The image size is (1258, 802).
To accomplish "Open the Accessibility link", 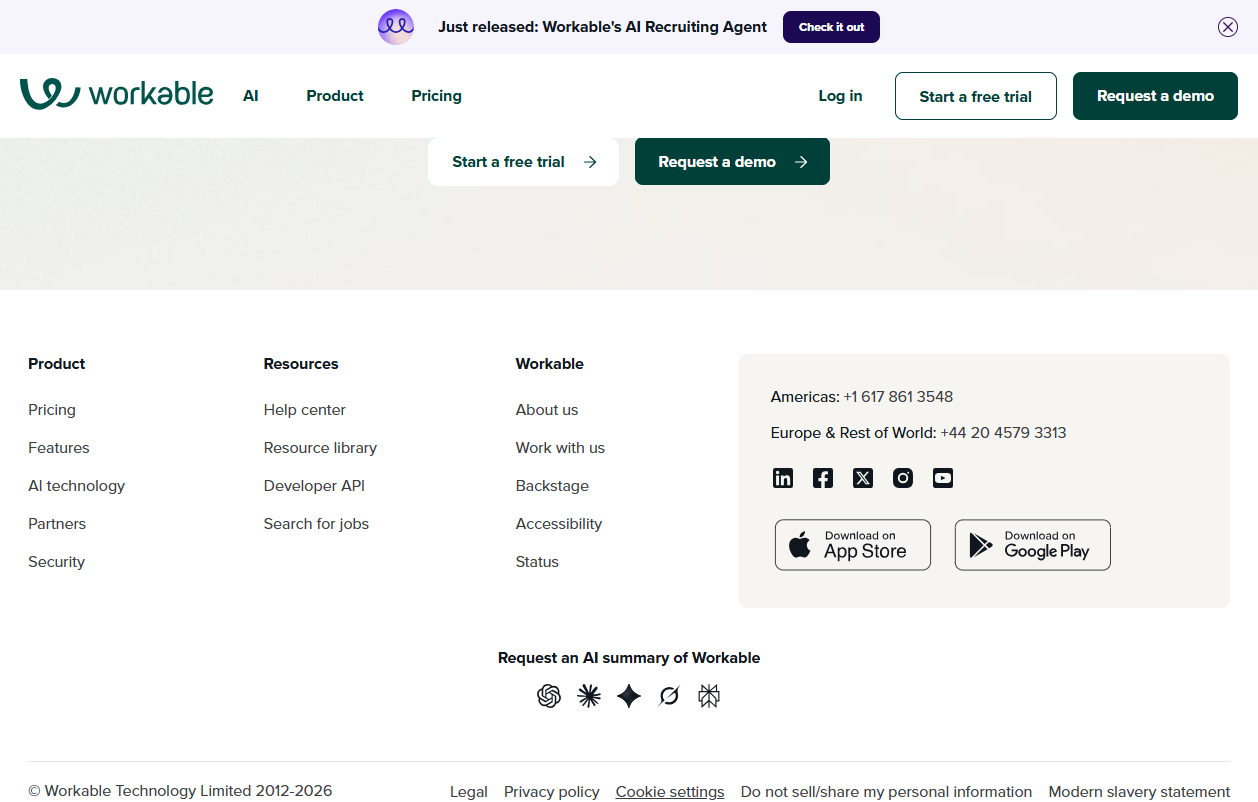I will point(559,524).
